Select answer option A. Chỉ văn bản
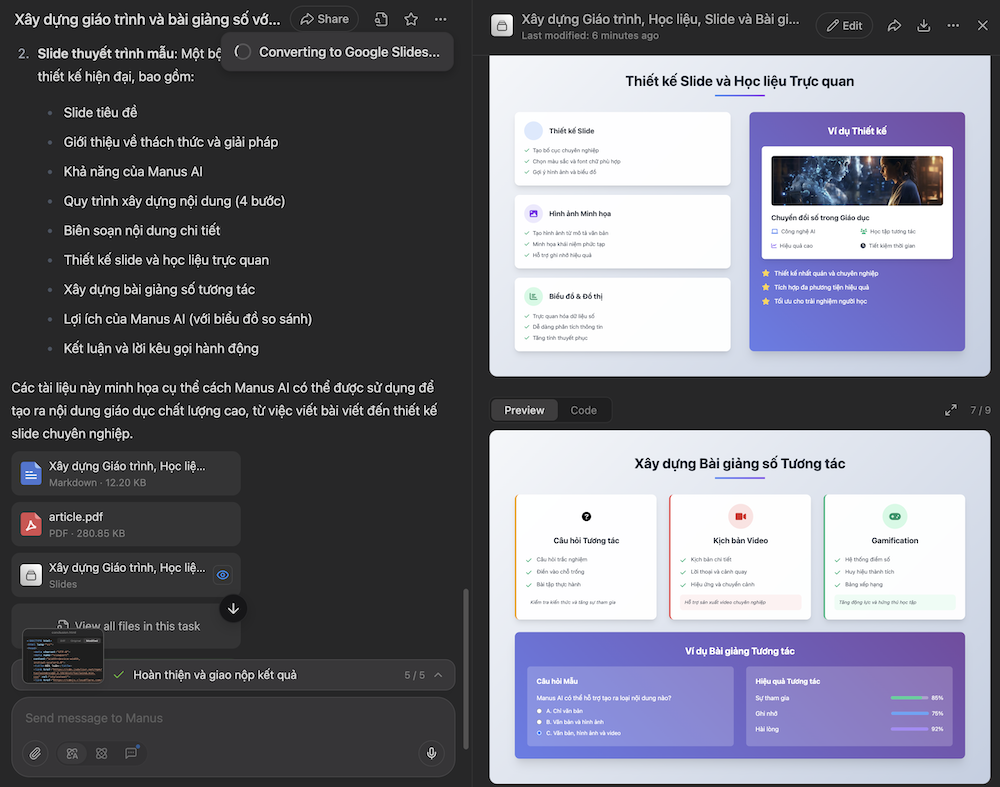 point(541,710)
